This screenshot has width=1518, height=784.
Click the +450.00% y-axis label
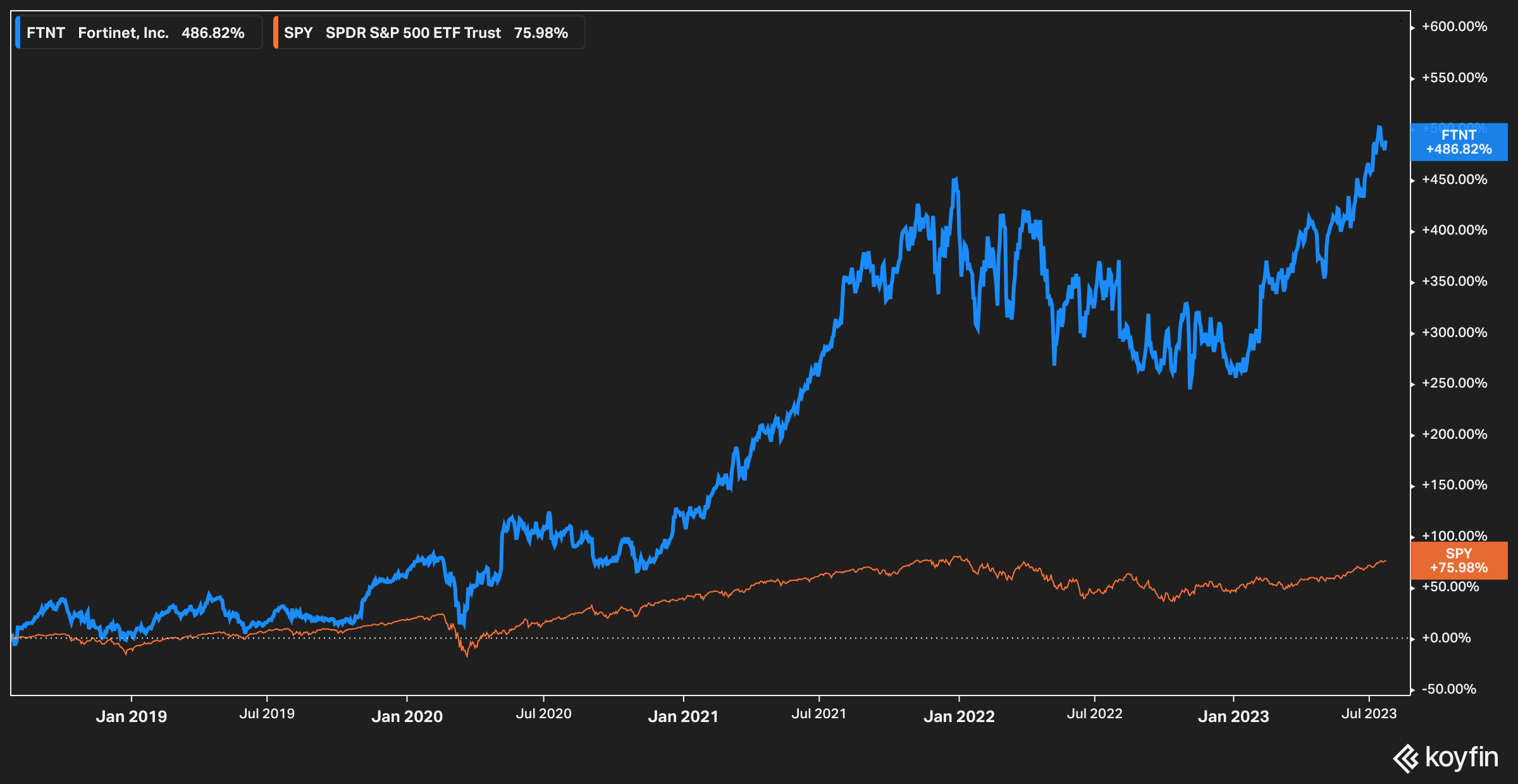[x=1455, y=180]
